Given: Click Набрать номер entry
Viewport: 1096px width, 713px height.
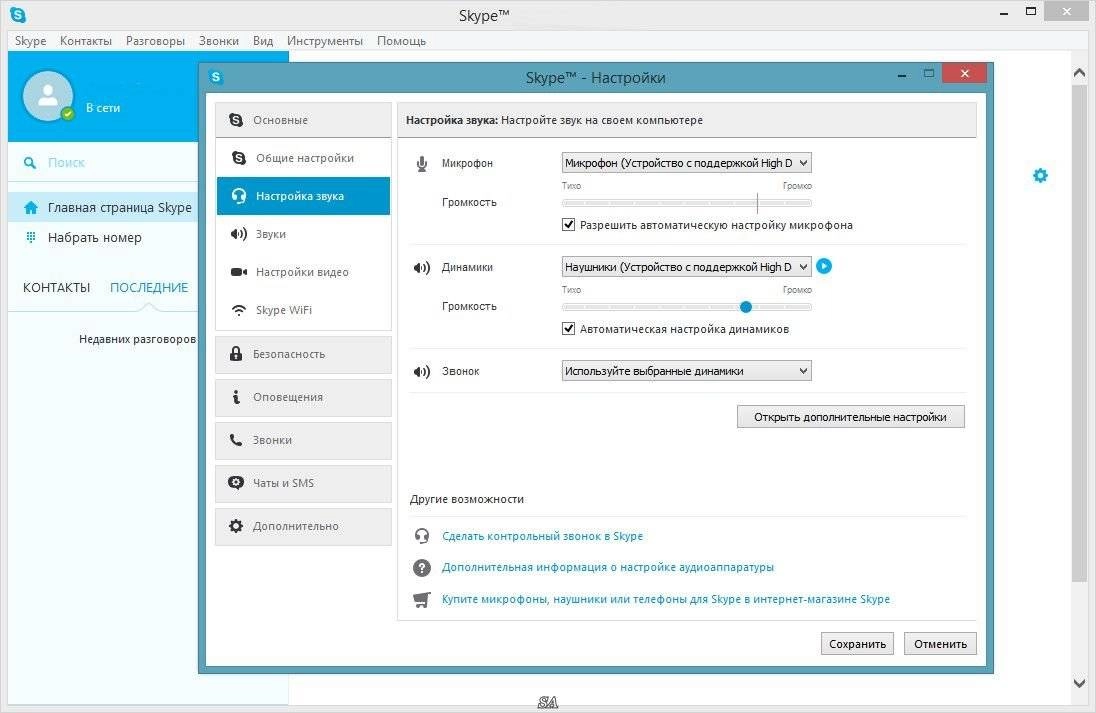Looking at the screenshot, I should (103, 238).
